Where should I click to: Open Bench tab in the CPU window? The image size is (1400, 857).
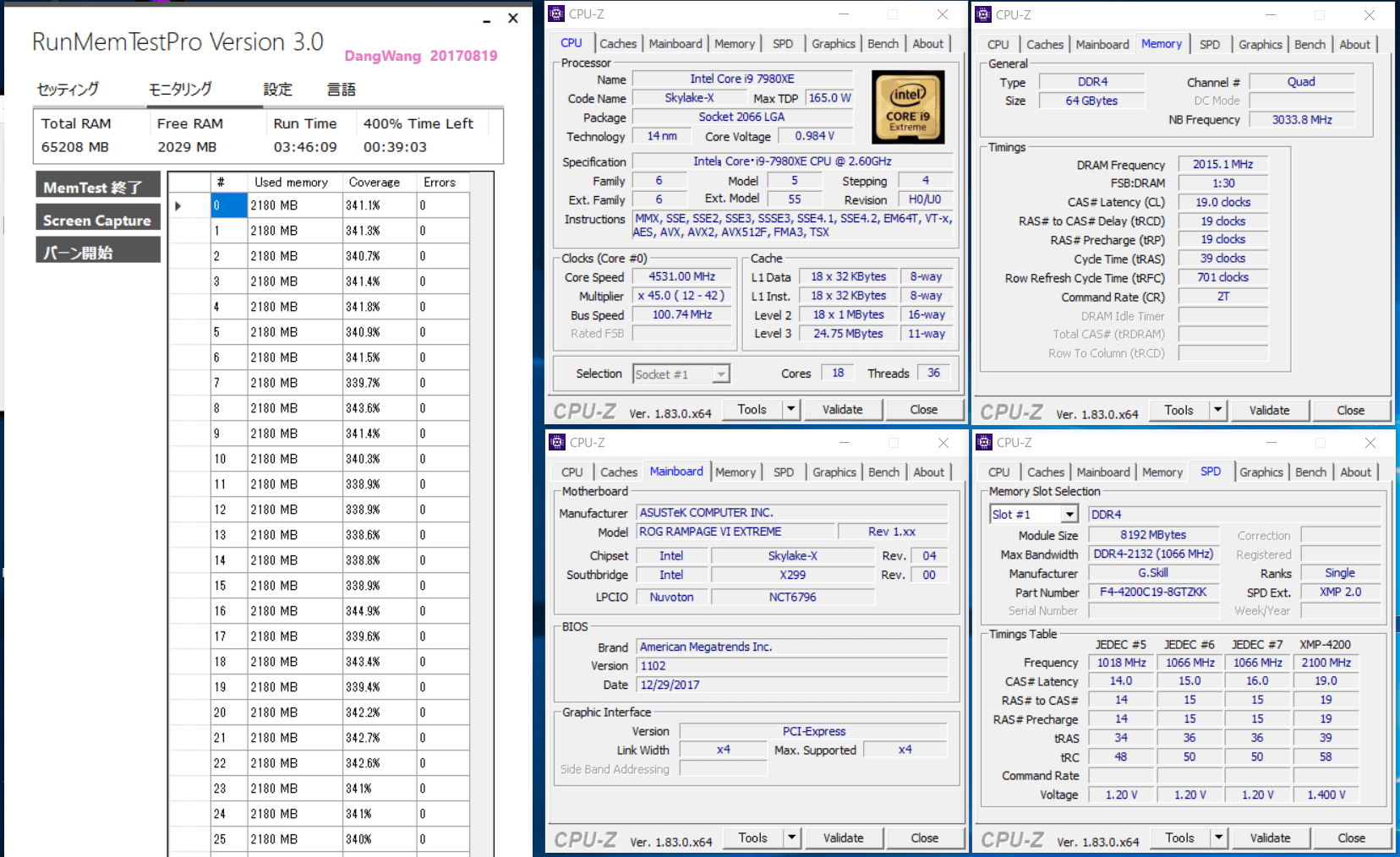pos(883,43)
